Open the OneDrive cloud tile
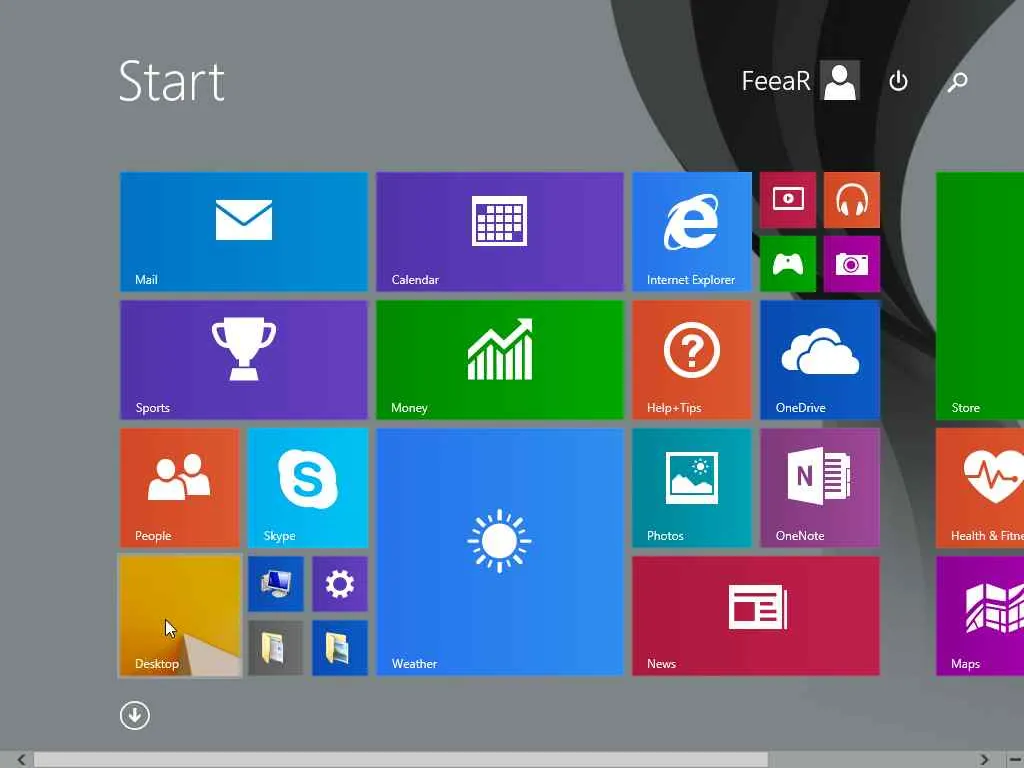The image size is (1024, 768). coord(820,360)
